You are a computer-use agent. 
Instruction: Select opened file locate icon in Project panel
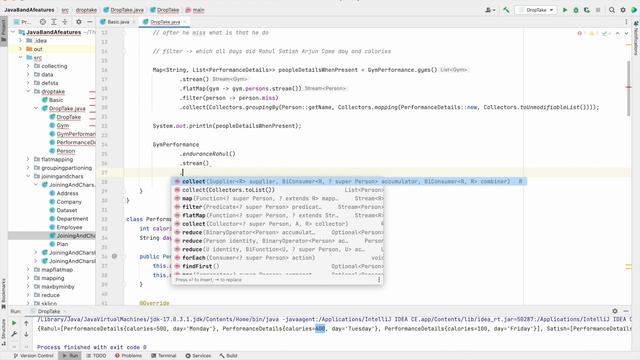tap(43, 22)
